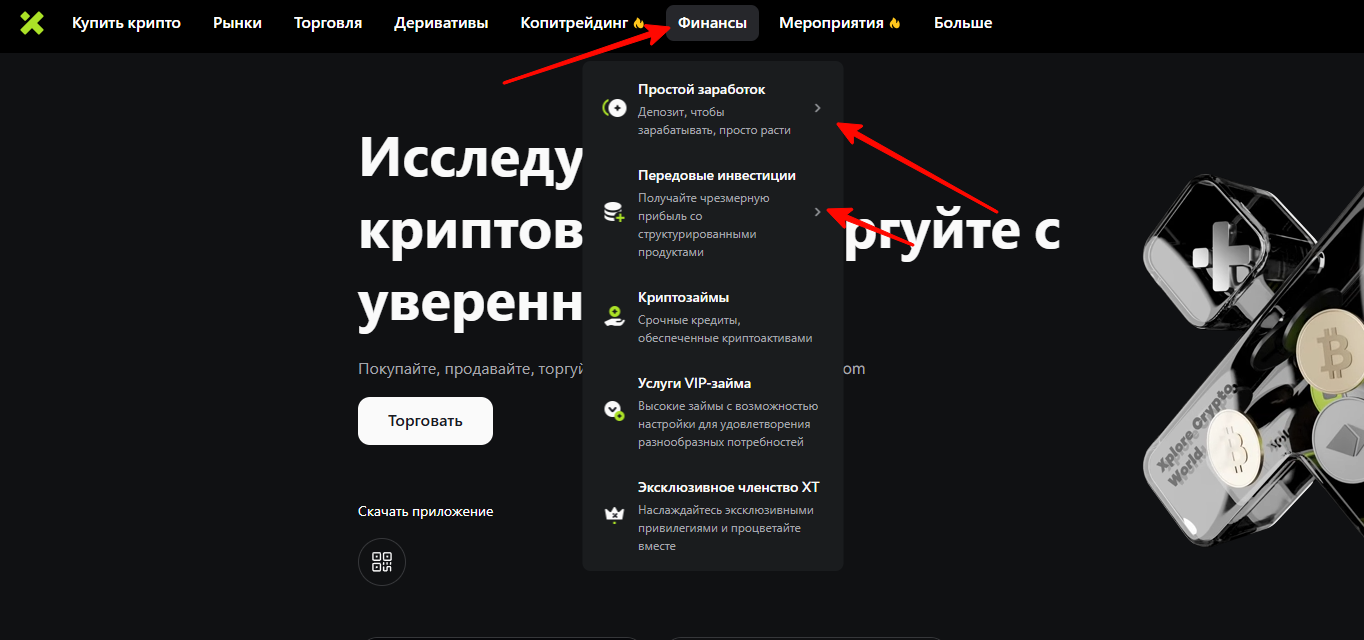Click the fire icon beside Копитрейдинг
This screenshot has height=640, width=1364.
click(x=639, y=23)
